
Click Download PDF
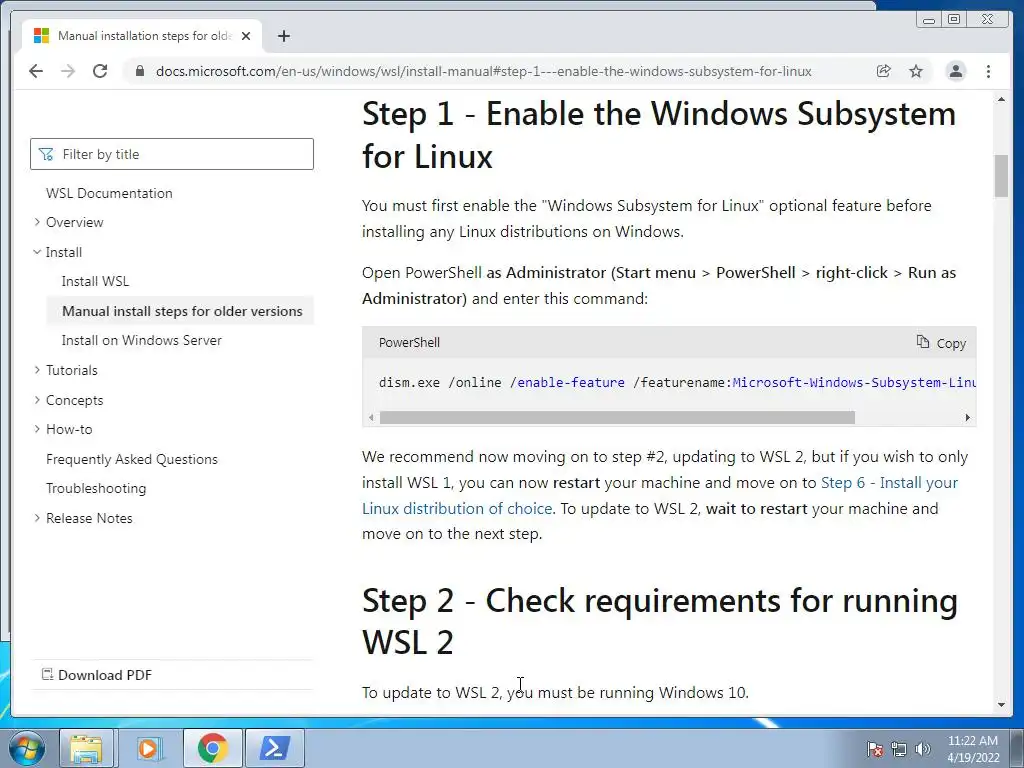(x=97, y=675)
